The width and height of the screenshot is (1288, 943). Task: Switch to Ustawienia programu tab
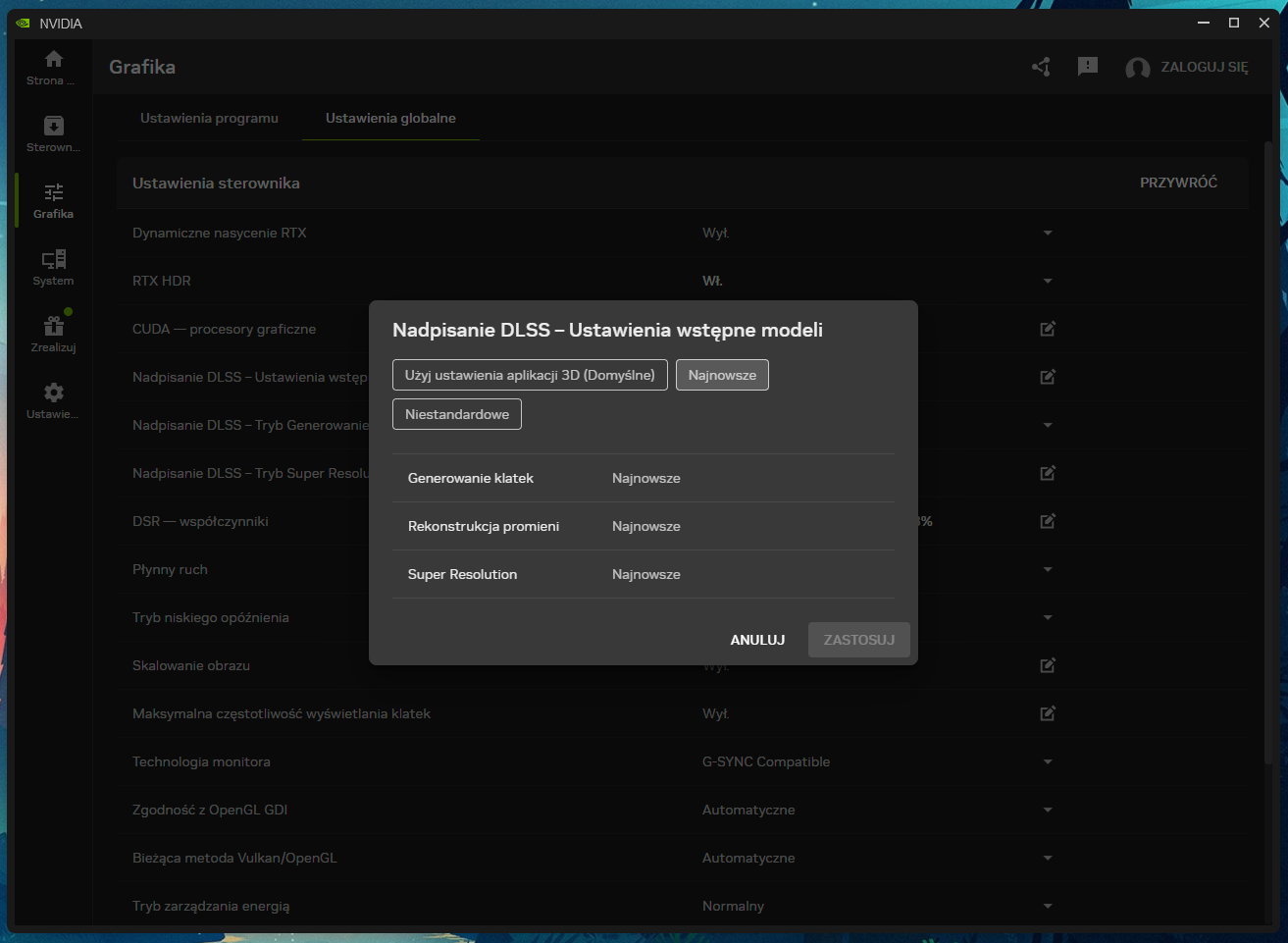tap(209, 118)
